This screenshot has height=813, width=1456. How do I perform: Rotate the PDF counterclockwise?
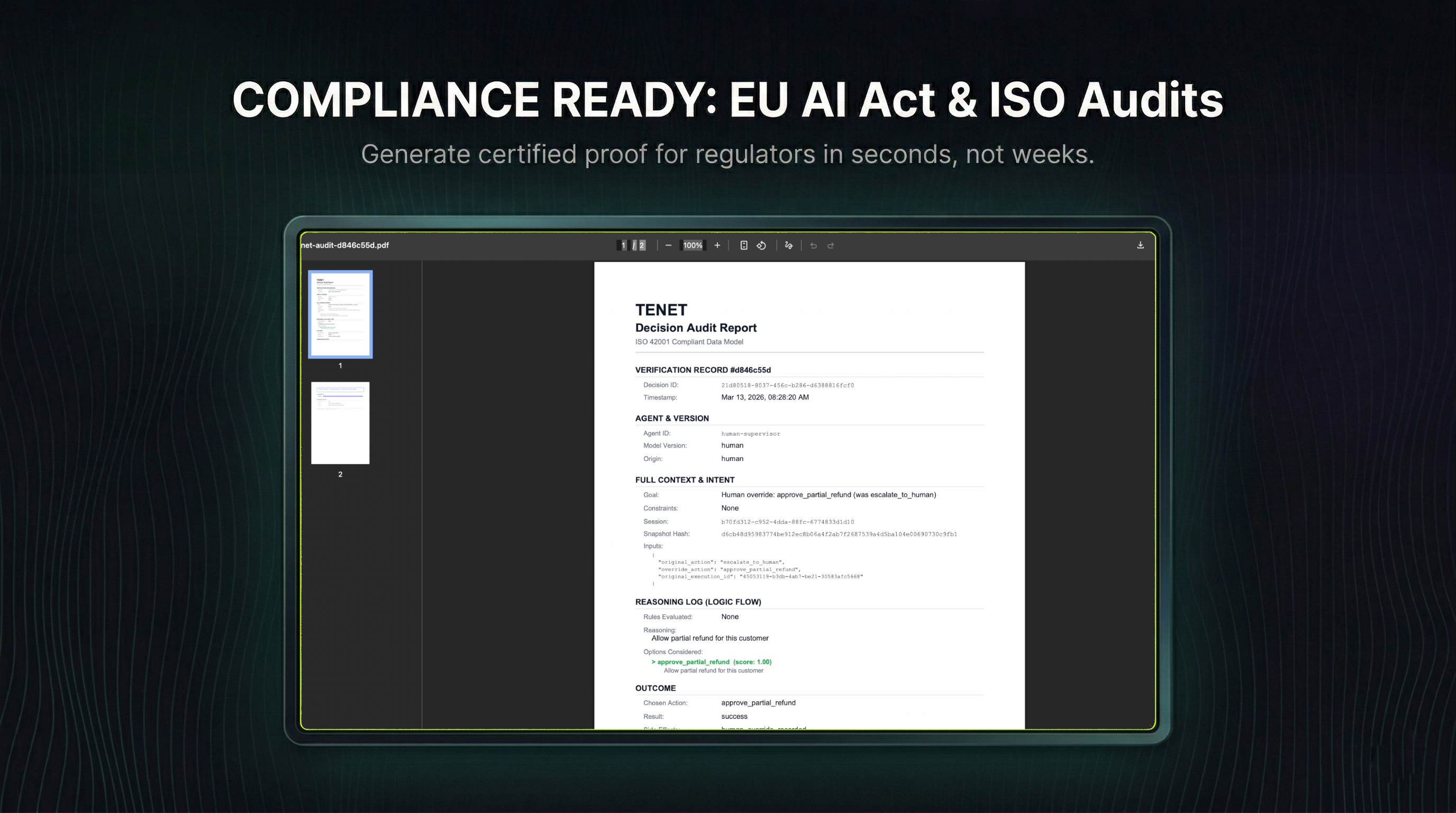761,246
